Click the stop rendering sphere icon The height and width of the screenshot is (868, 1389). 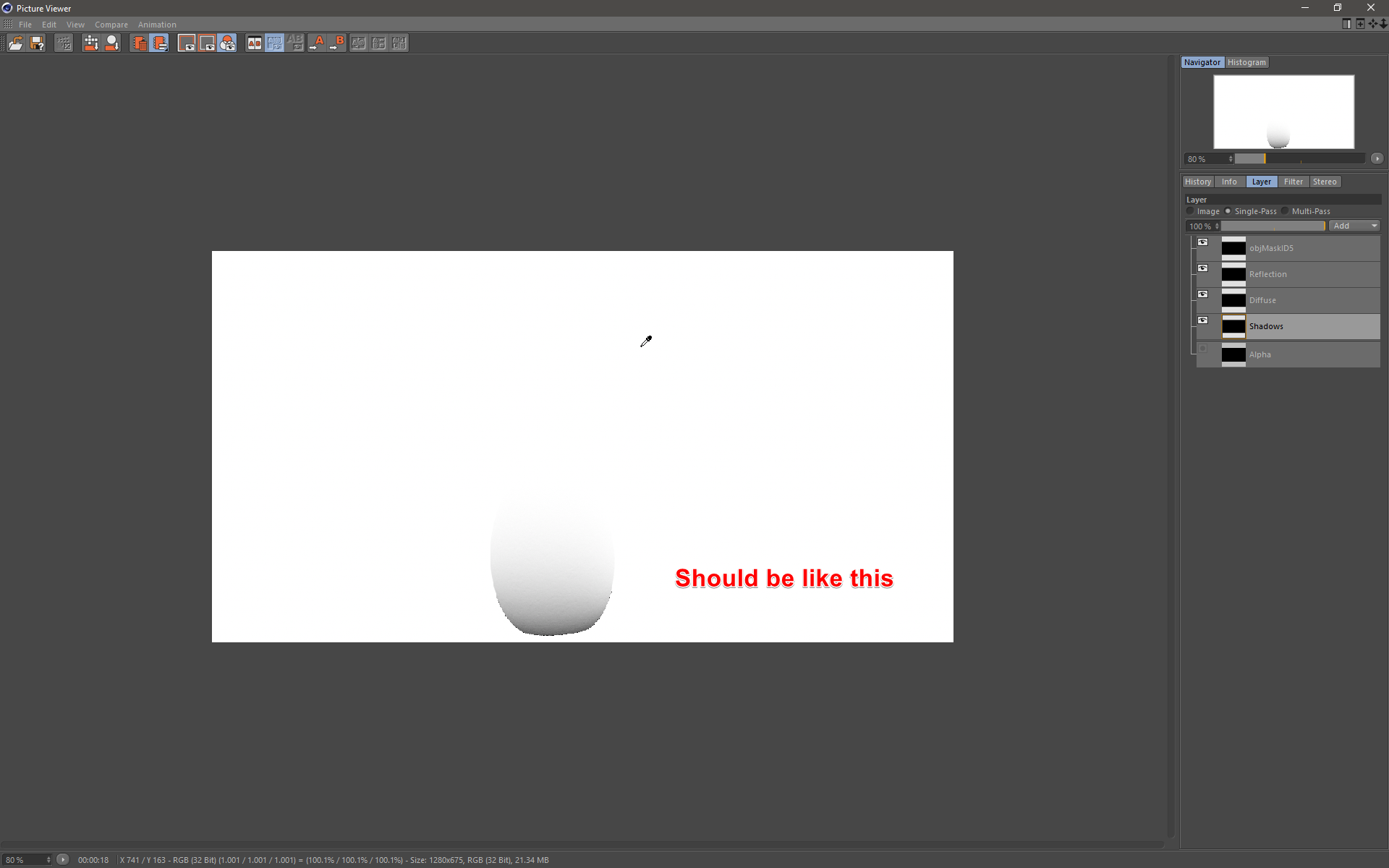click(111, 43)
